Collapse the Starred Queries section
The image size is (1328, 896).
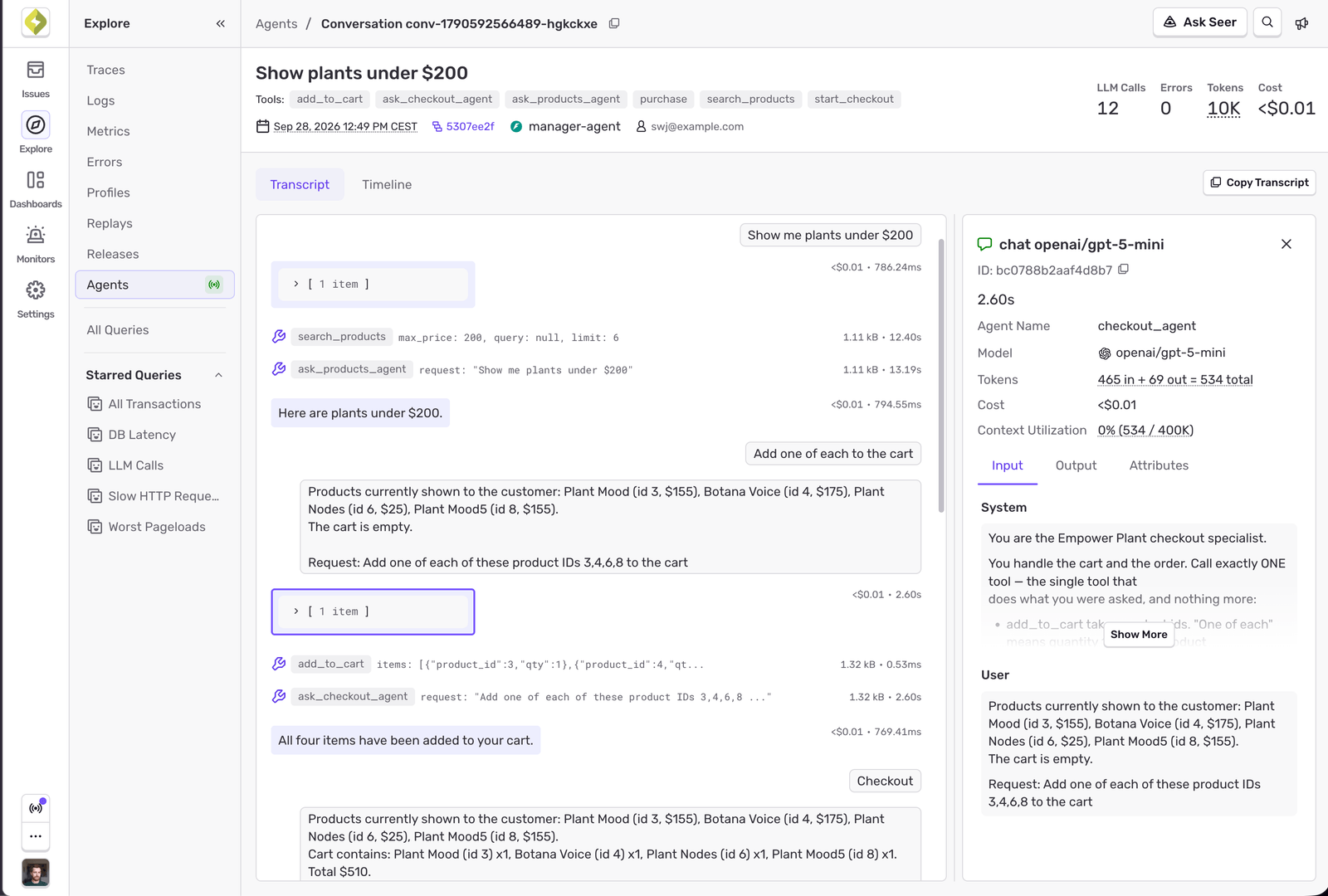click(219, 375)
